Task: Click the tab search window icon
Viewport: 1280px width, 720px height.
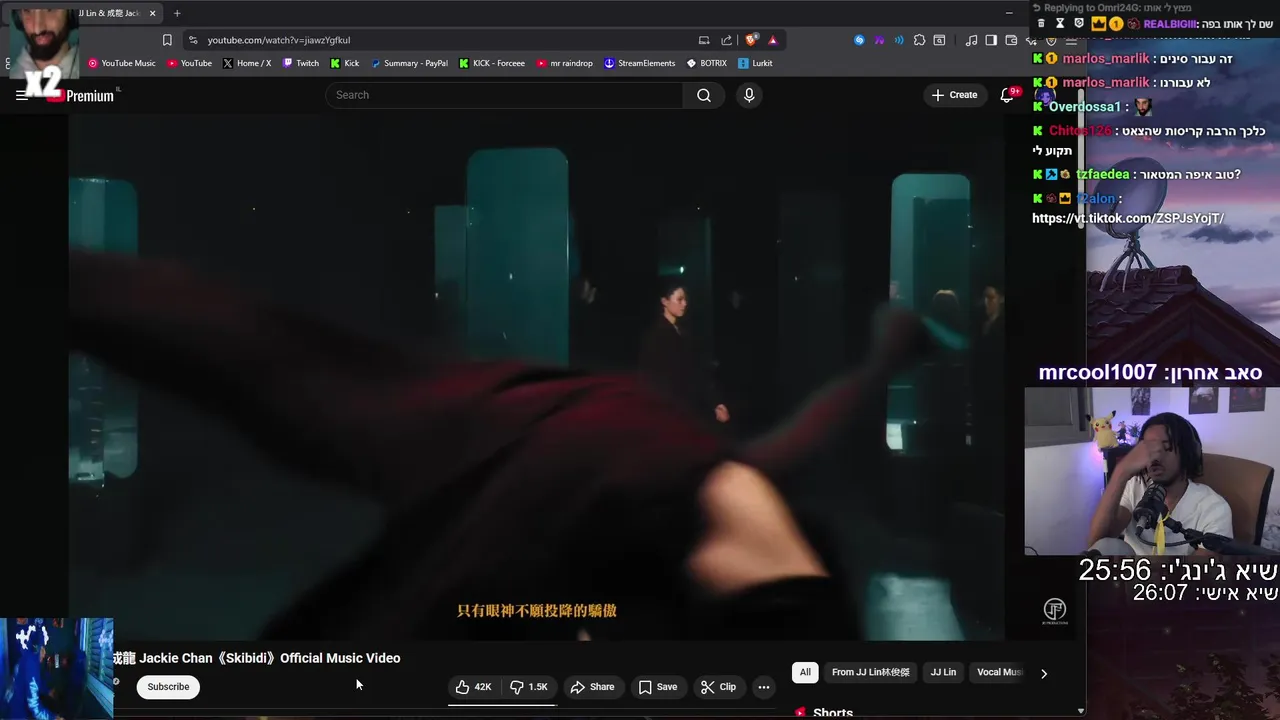Action: 939,40
